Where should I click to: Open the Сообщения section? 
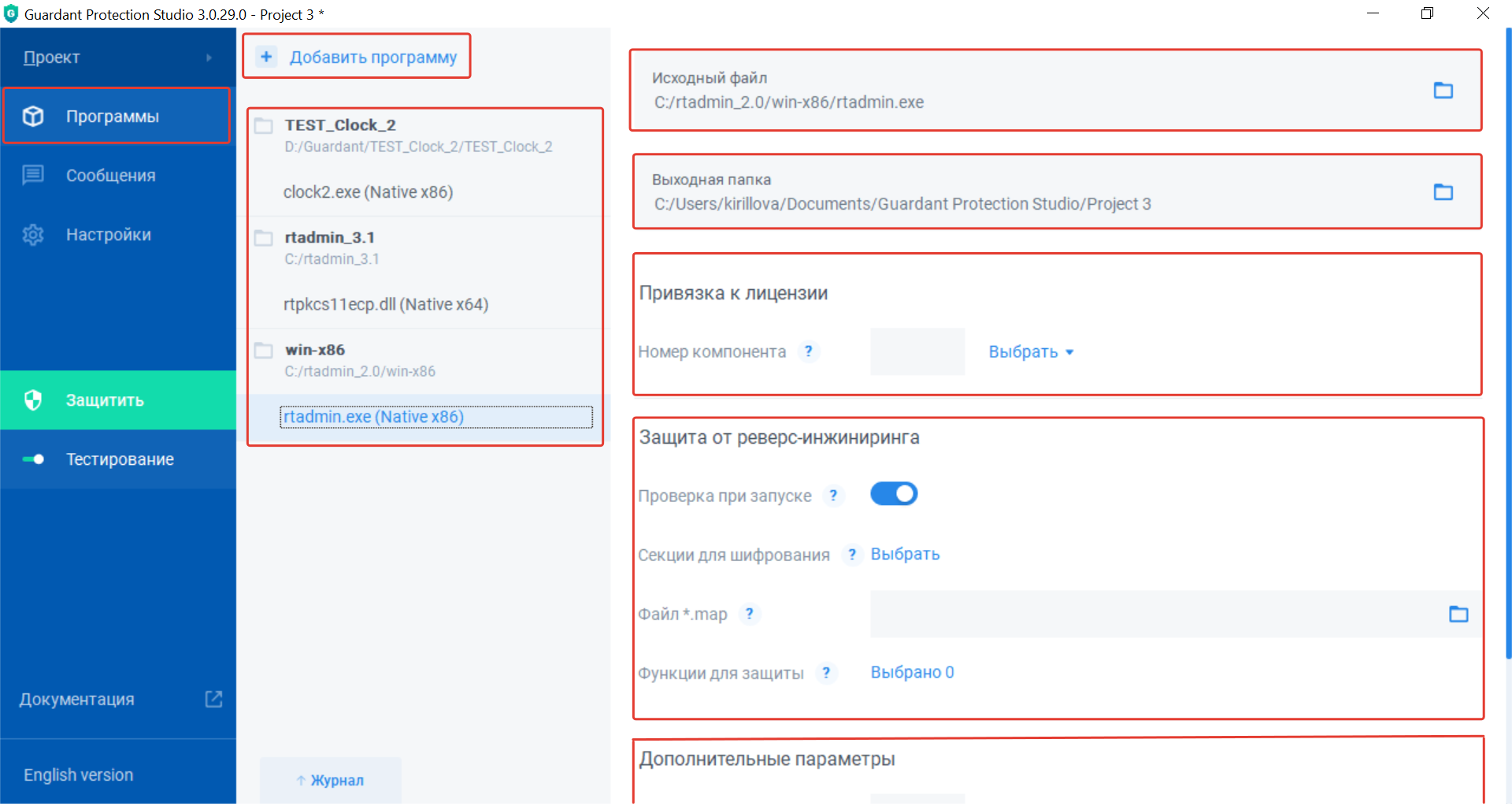[x=110, y=176]
